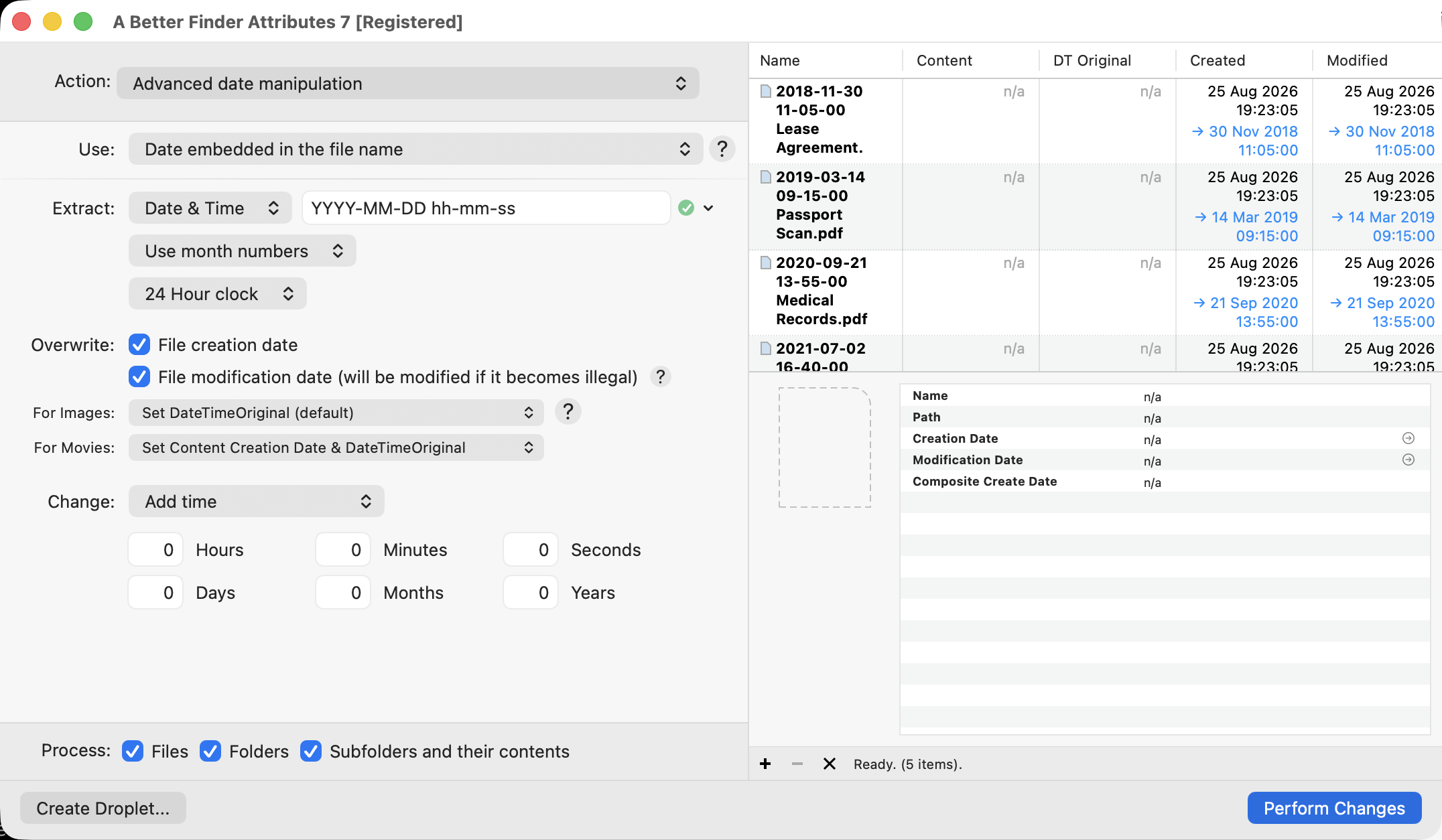Click the date pattern input field
This screenshot has height=840, width=1442.
486,208
